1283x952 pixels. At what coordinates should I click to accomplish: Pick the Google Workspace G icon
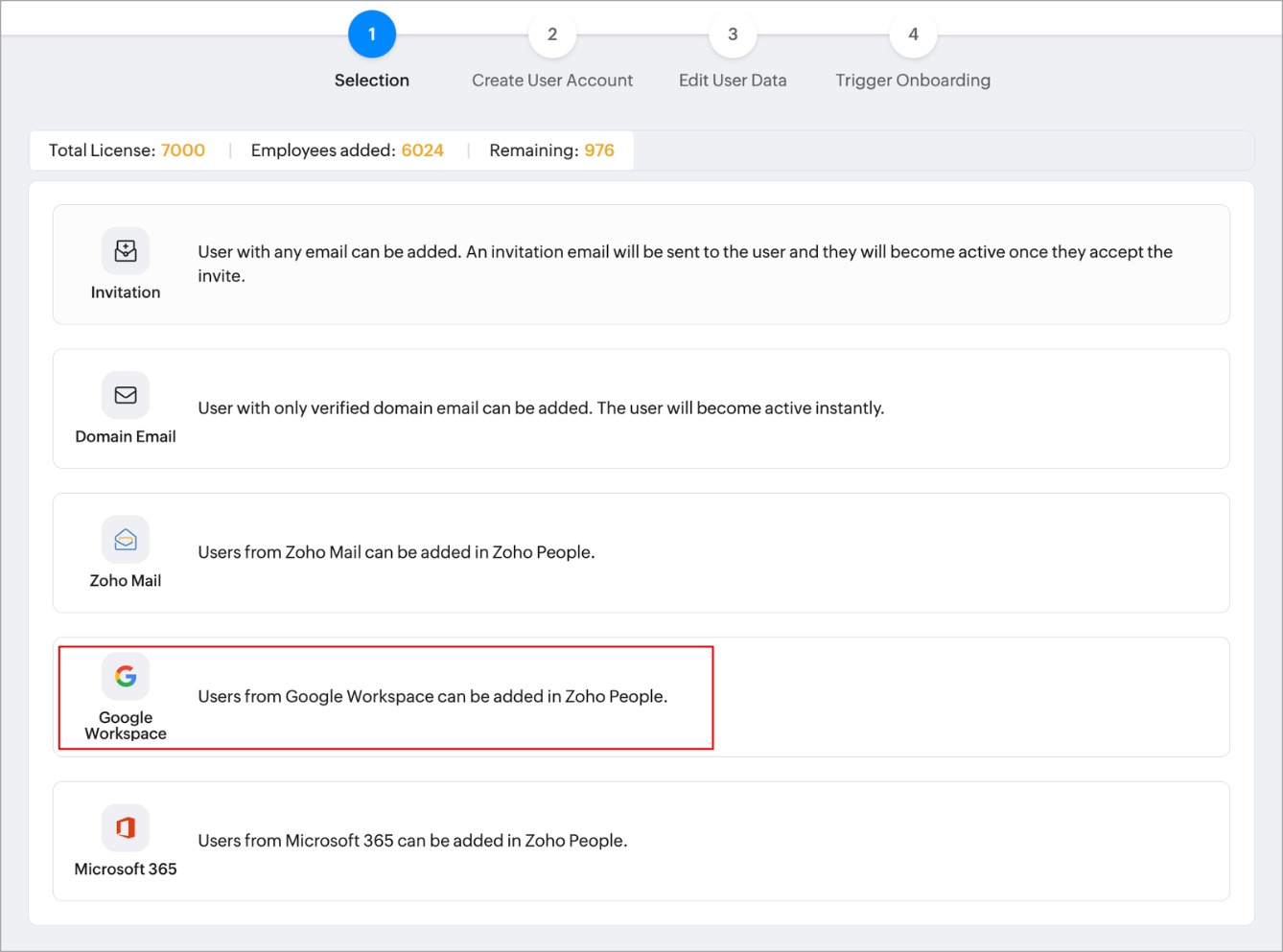[126, 676]
